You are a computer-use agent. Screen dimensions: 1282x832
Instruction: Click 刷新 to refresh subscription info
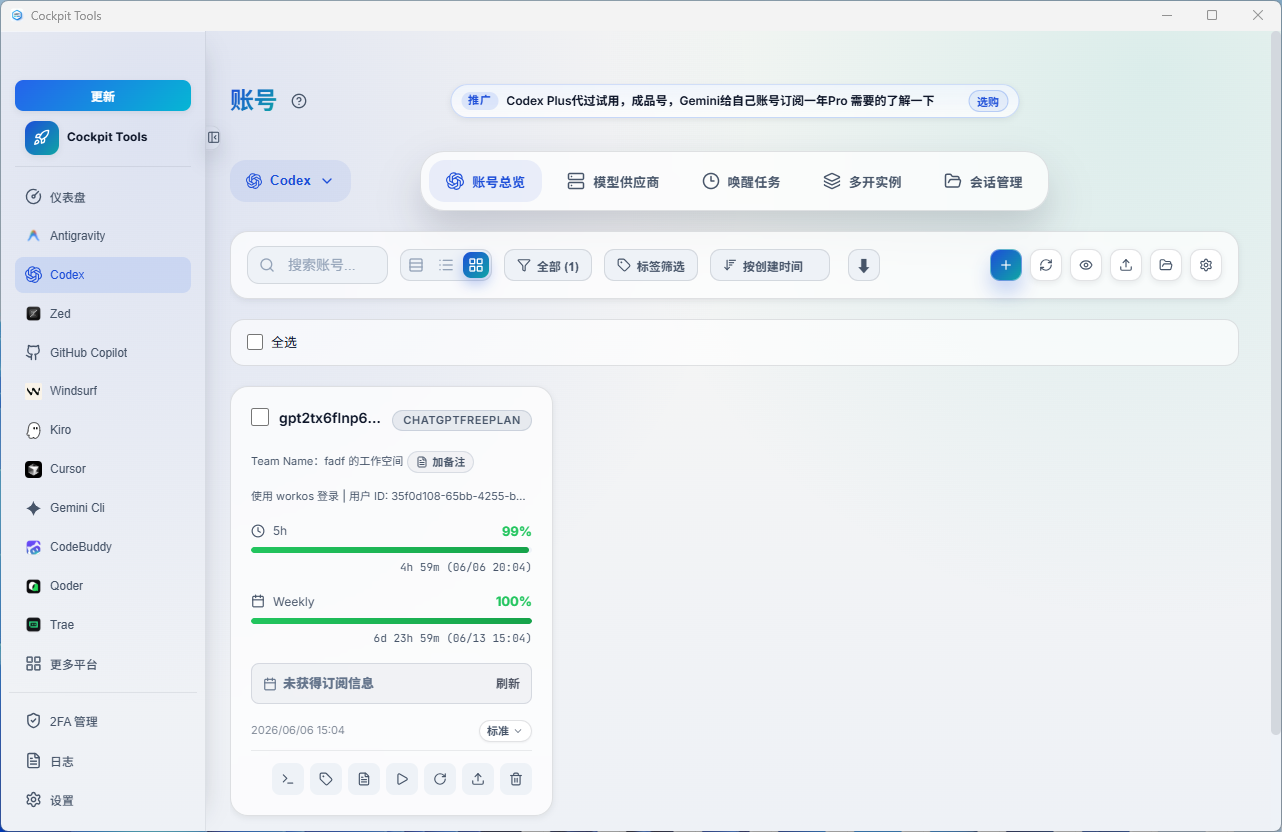tap(508, 684)
